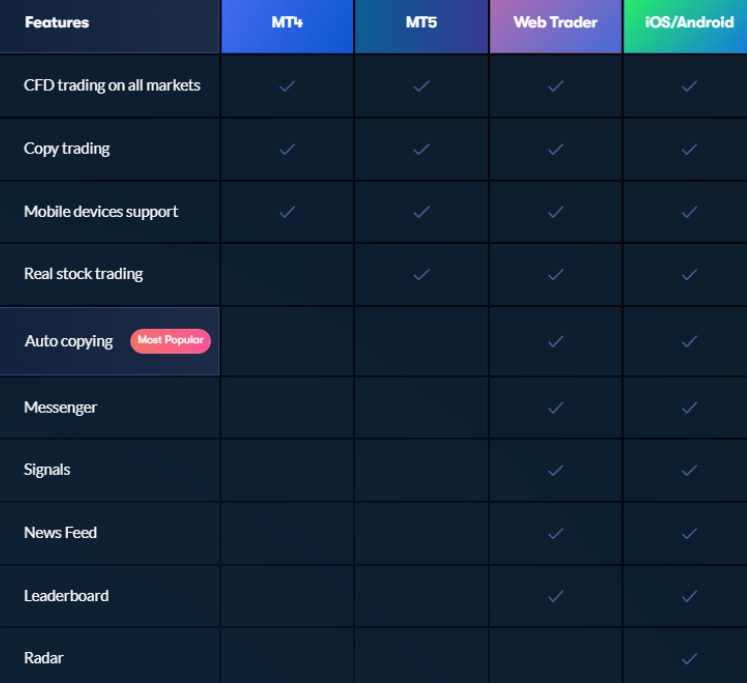
Task: Click Web Trader checkmark in Auto copying row
Action: pos(555,341)
